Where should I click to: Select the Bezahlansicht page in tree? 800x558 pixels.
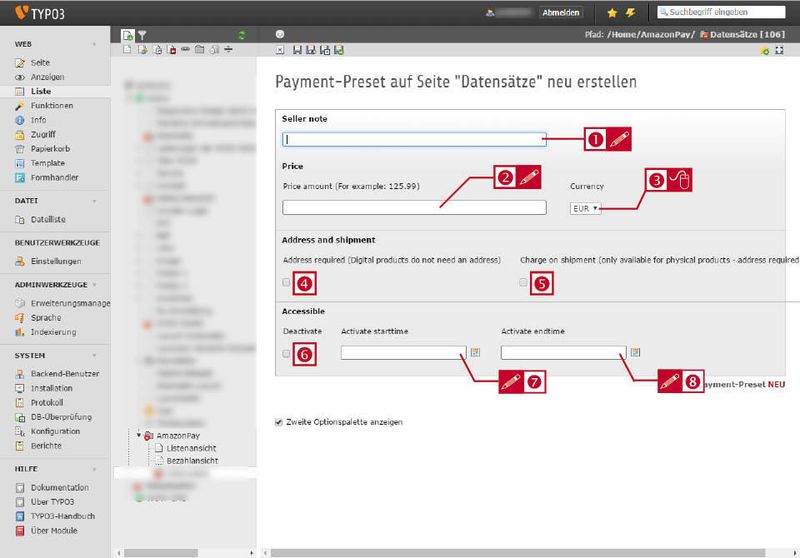pyautogui.click(x=192, y=460)
